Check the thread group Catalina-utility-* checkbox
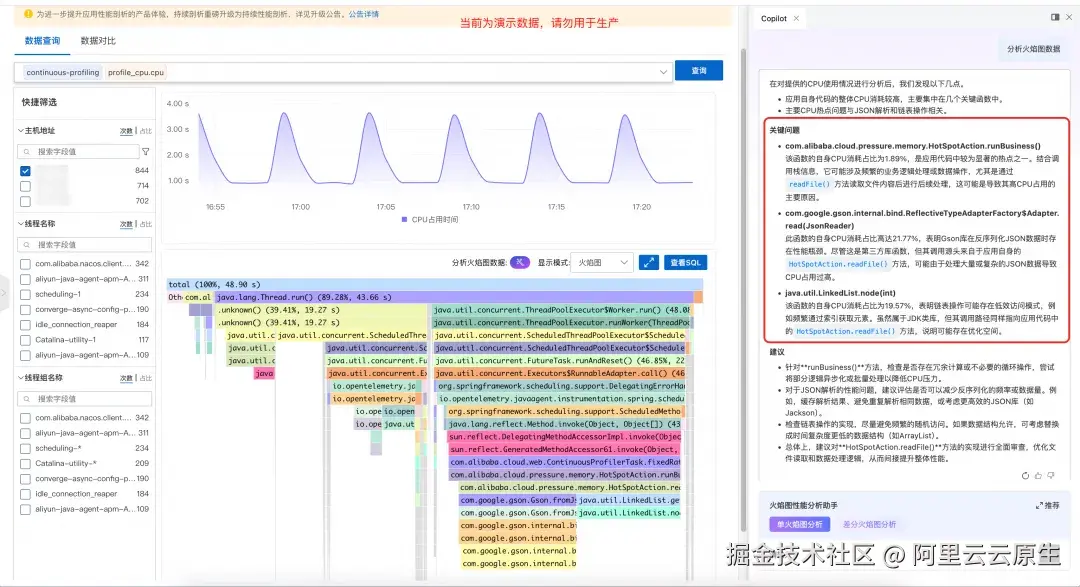1080x587 pixels. [25, 464]
